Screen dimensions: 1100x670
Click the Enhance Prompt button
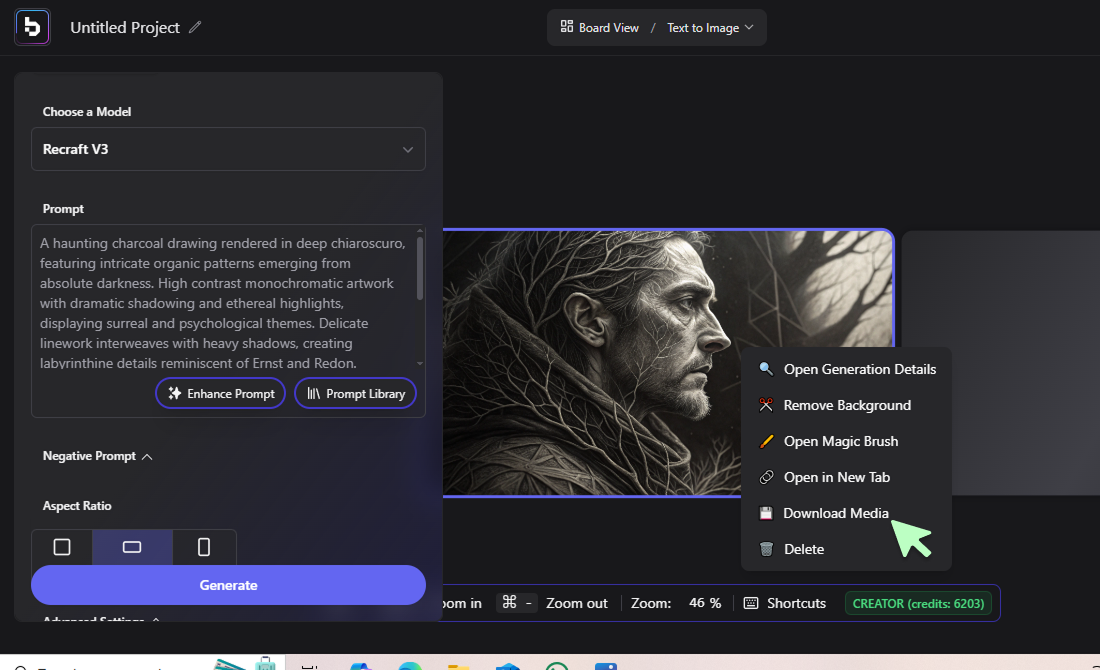[x=220, y=394]
